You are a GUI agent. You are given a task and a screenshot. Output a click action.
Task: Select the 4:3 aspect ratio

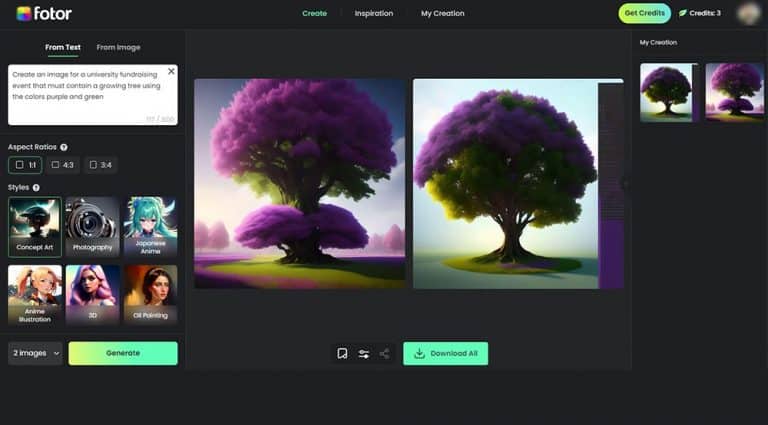[62, 165]
